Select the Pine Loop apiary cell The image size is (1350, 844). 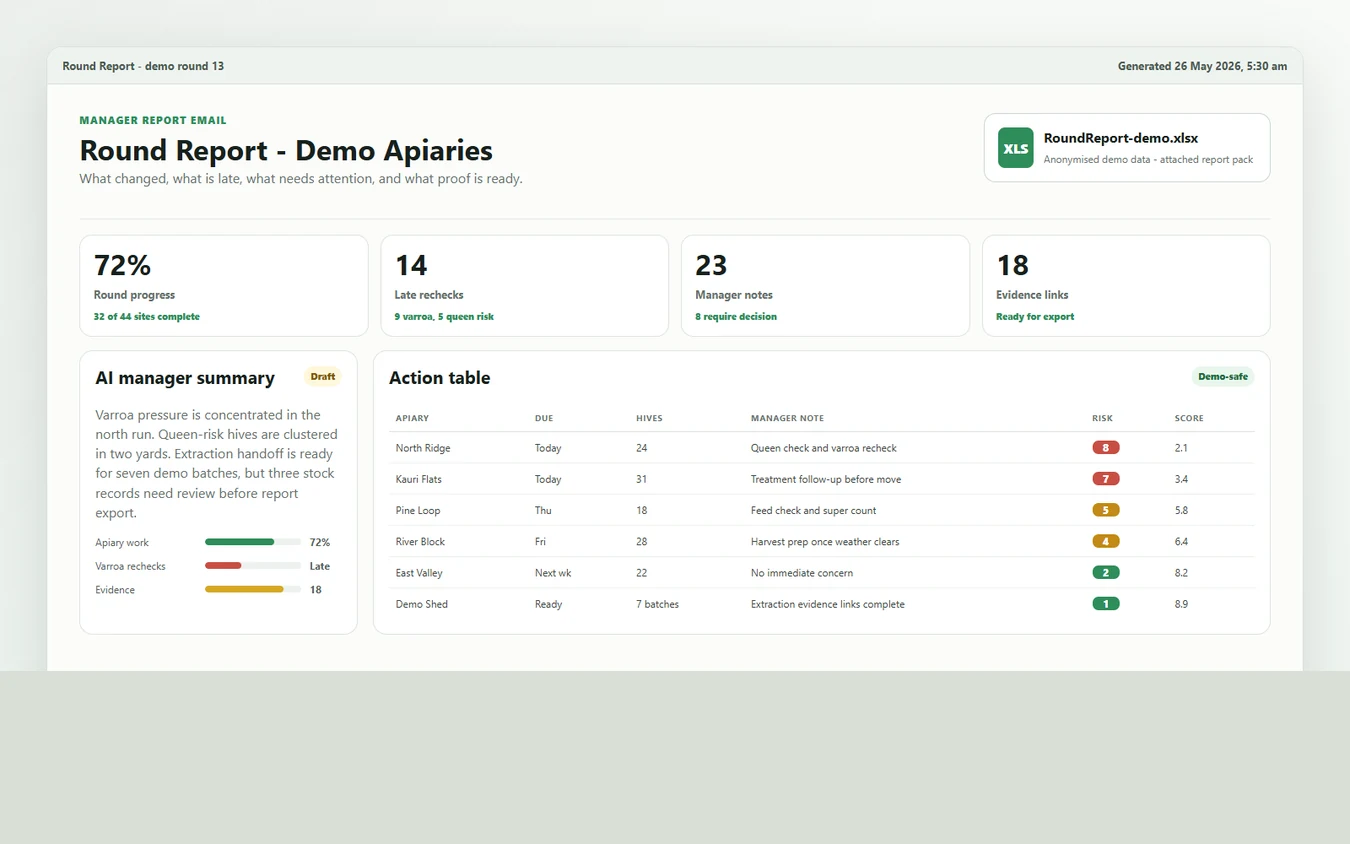coord(418,510)
